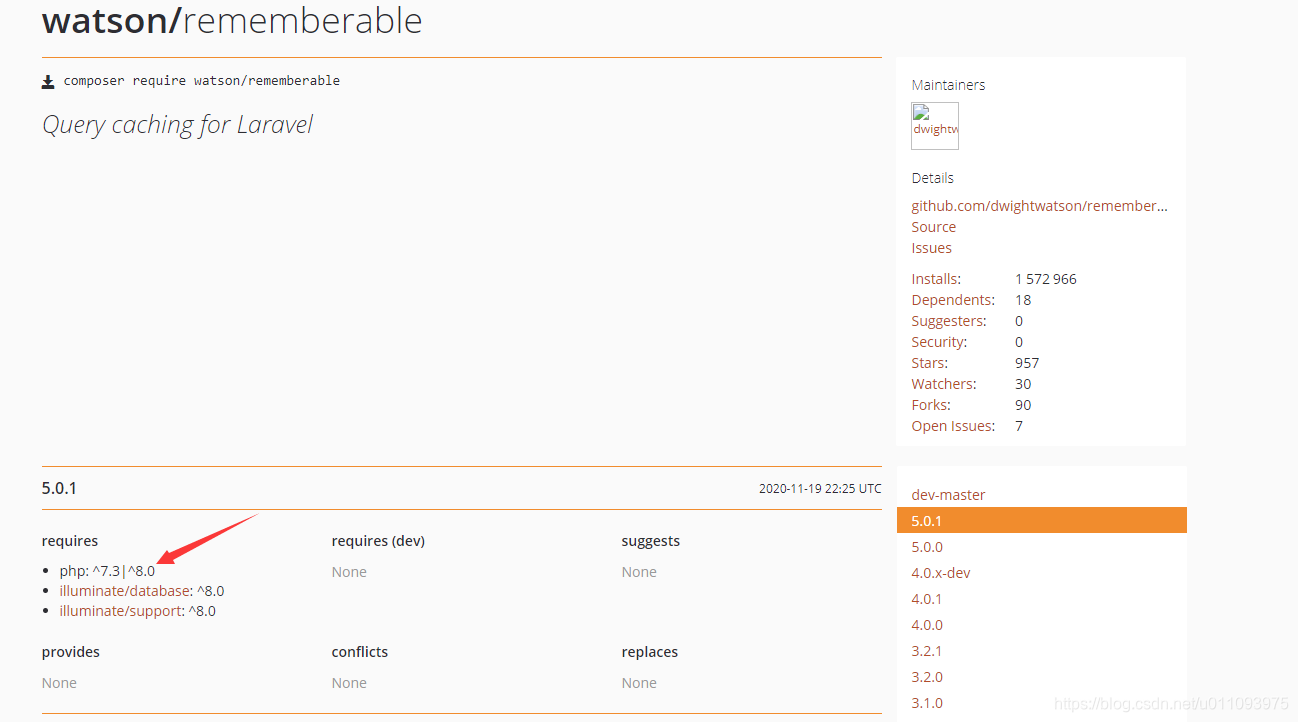The width and height of the screenshot is (1298, 722).
Task: Click the open issues count 7
Action: tap(1019, 426)
